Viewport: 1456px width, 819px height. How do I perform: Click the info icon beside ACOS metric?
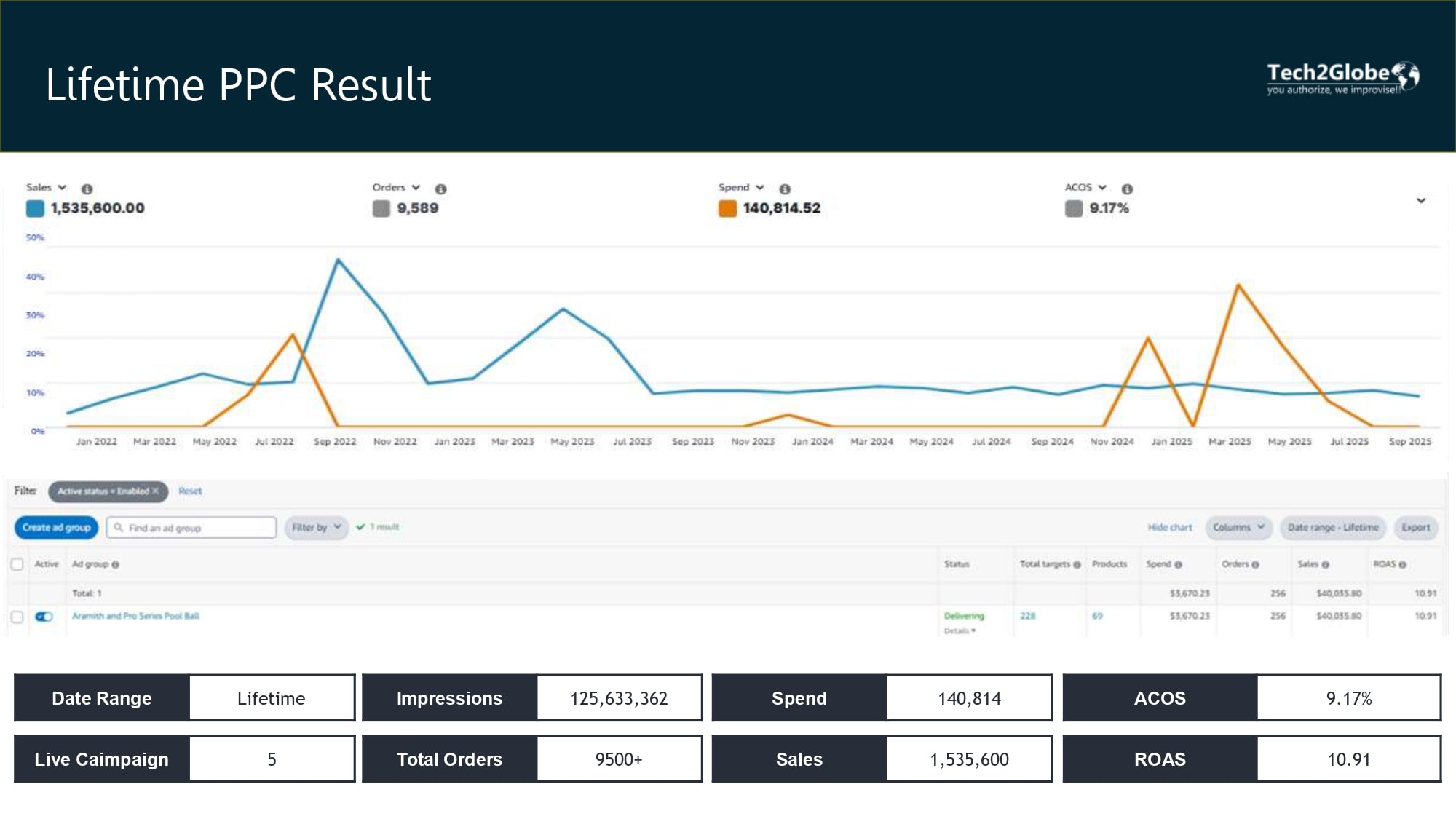tap(1127, 189)
